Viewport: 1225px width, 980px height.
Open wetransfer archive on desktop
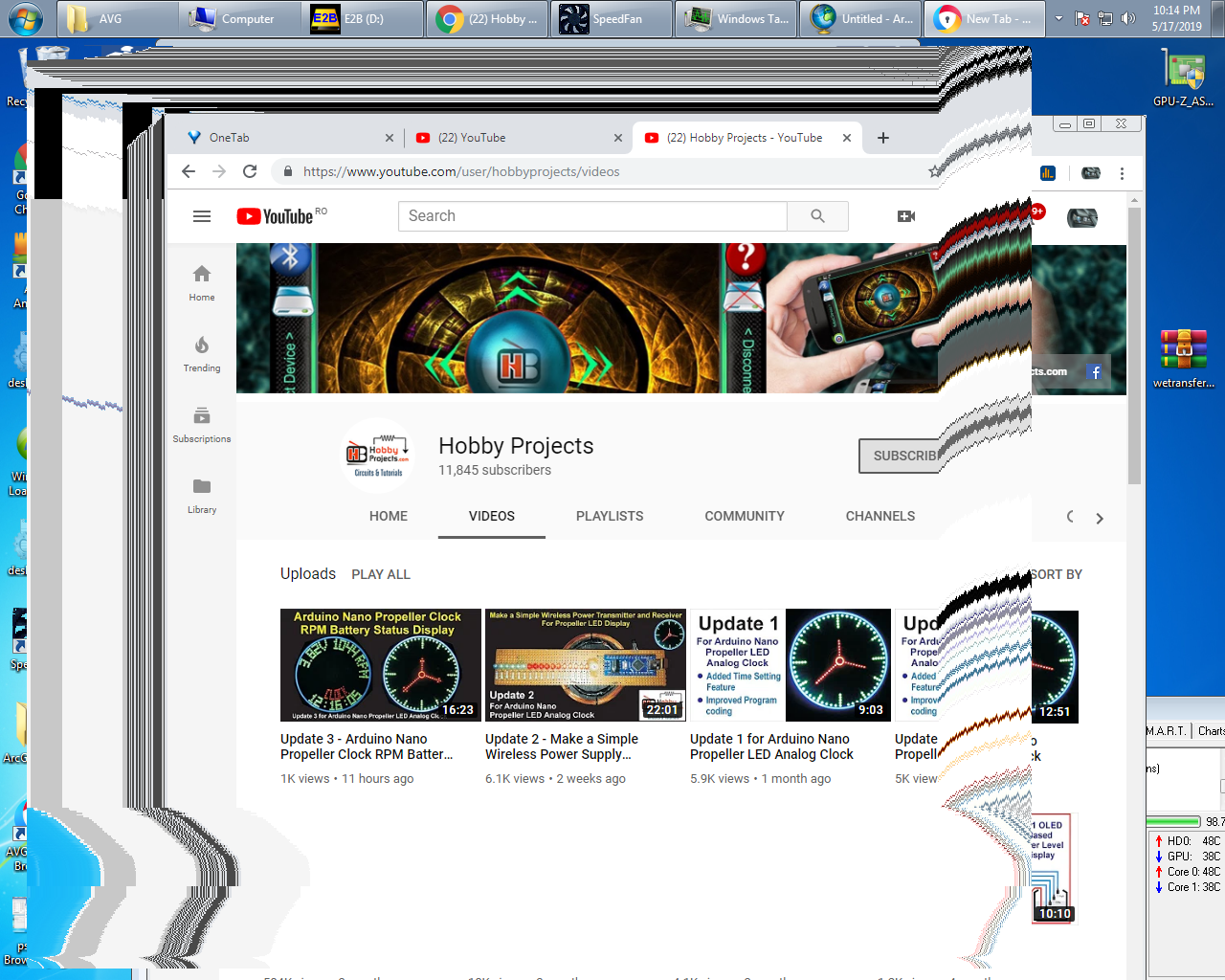coord(1184,358)
